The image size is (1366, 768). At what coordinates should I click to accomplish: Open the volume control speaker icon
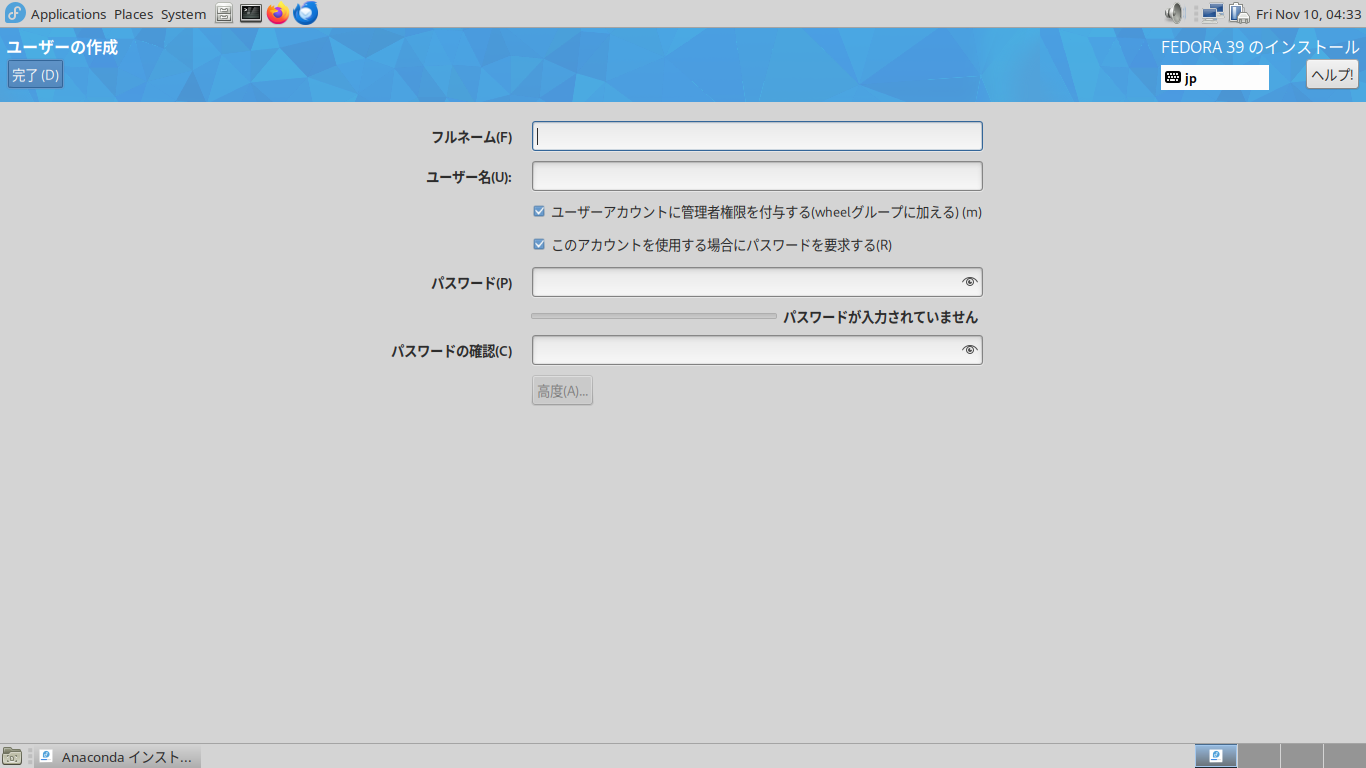tap(1174, 14)
